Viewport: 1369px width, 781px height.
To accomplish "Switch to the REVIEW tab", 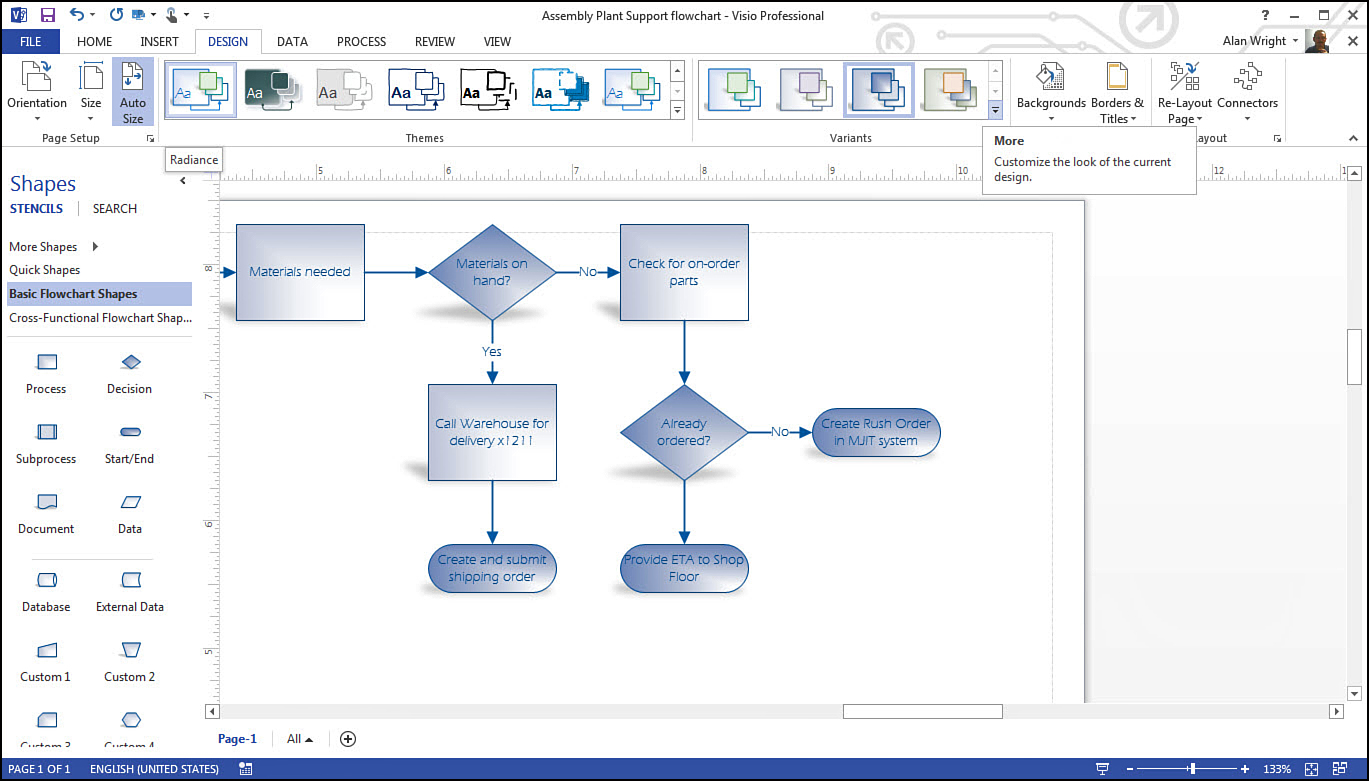I will pos(435,42).
